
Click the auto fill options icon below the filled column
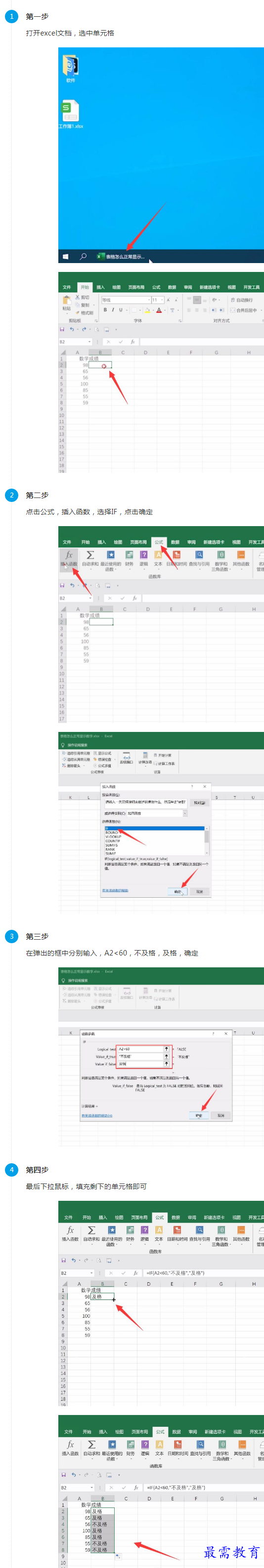(118, 1556)
